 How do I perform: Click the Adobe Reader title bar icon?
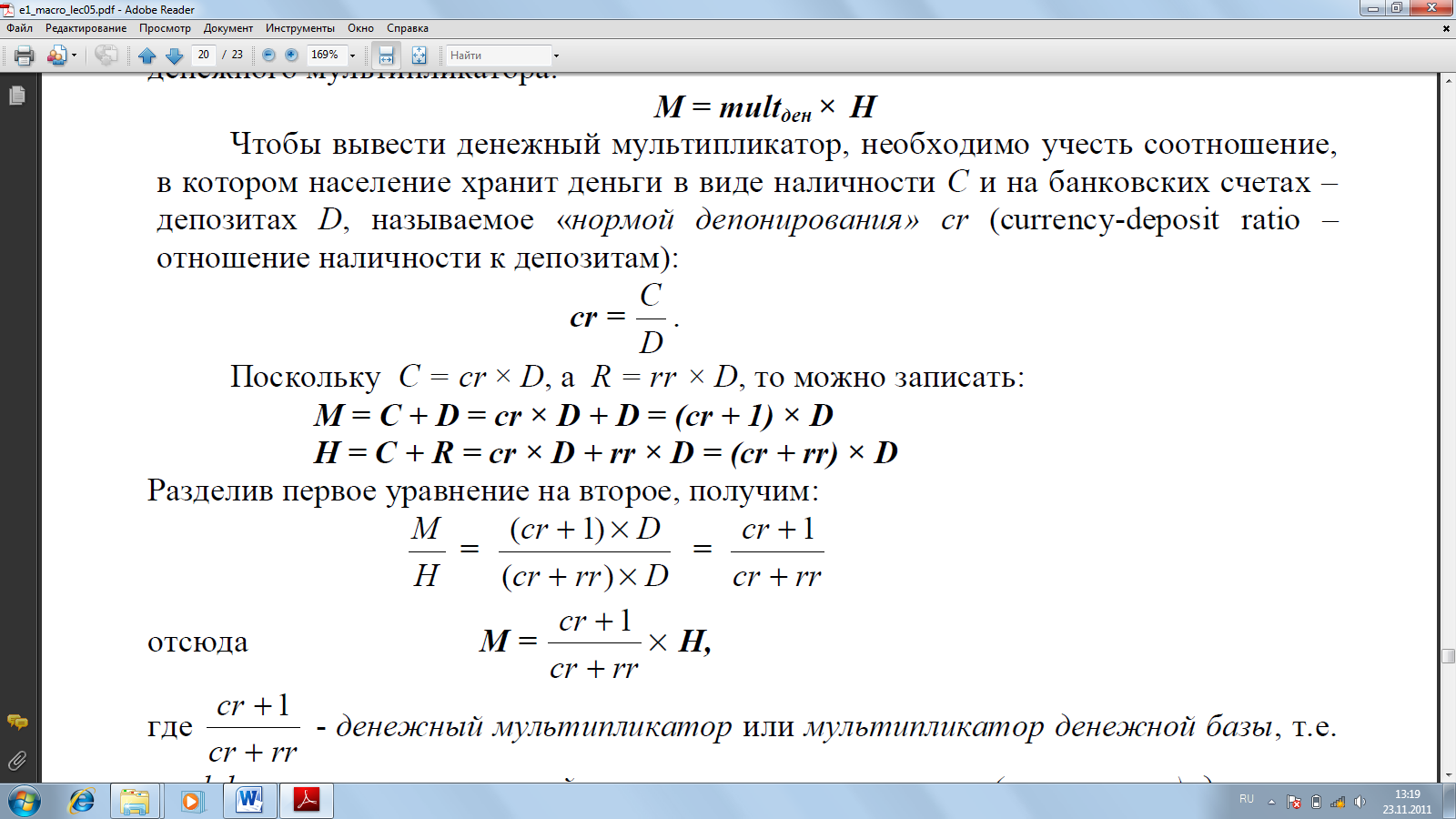click(x=8, y=9)
